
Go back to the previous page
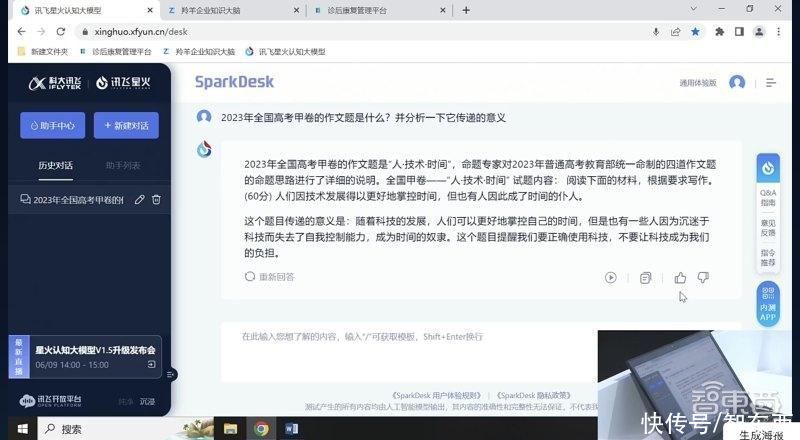point(21,32)
